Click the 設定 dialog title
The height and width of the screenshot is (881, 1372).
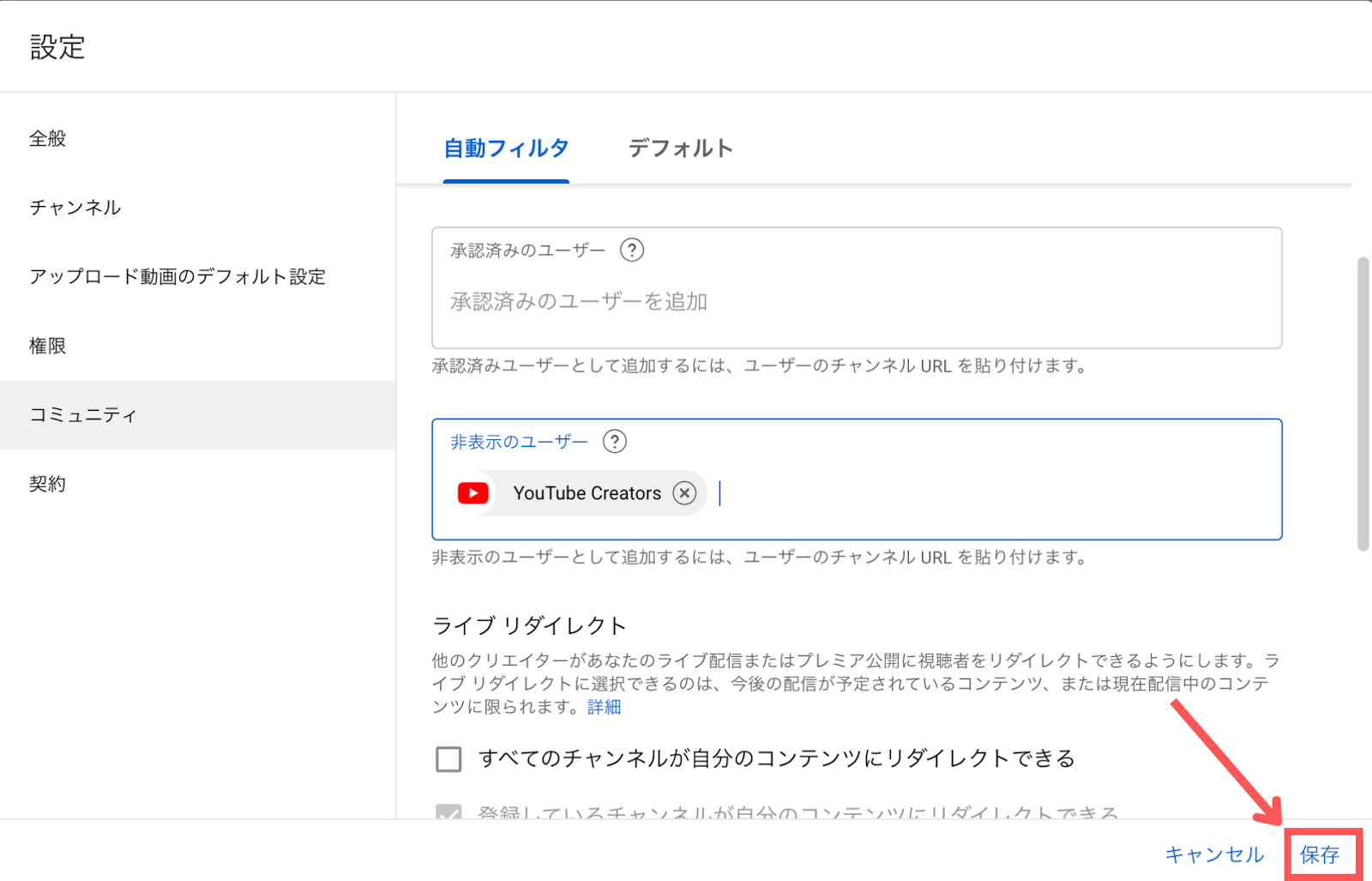coord(57,47)
